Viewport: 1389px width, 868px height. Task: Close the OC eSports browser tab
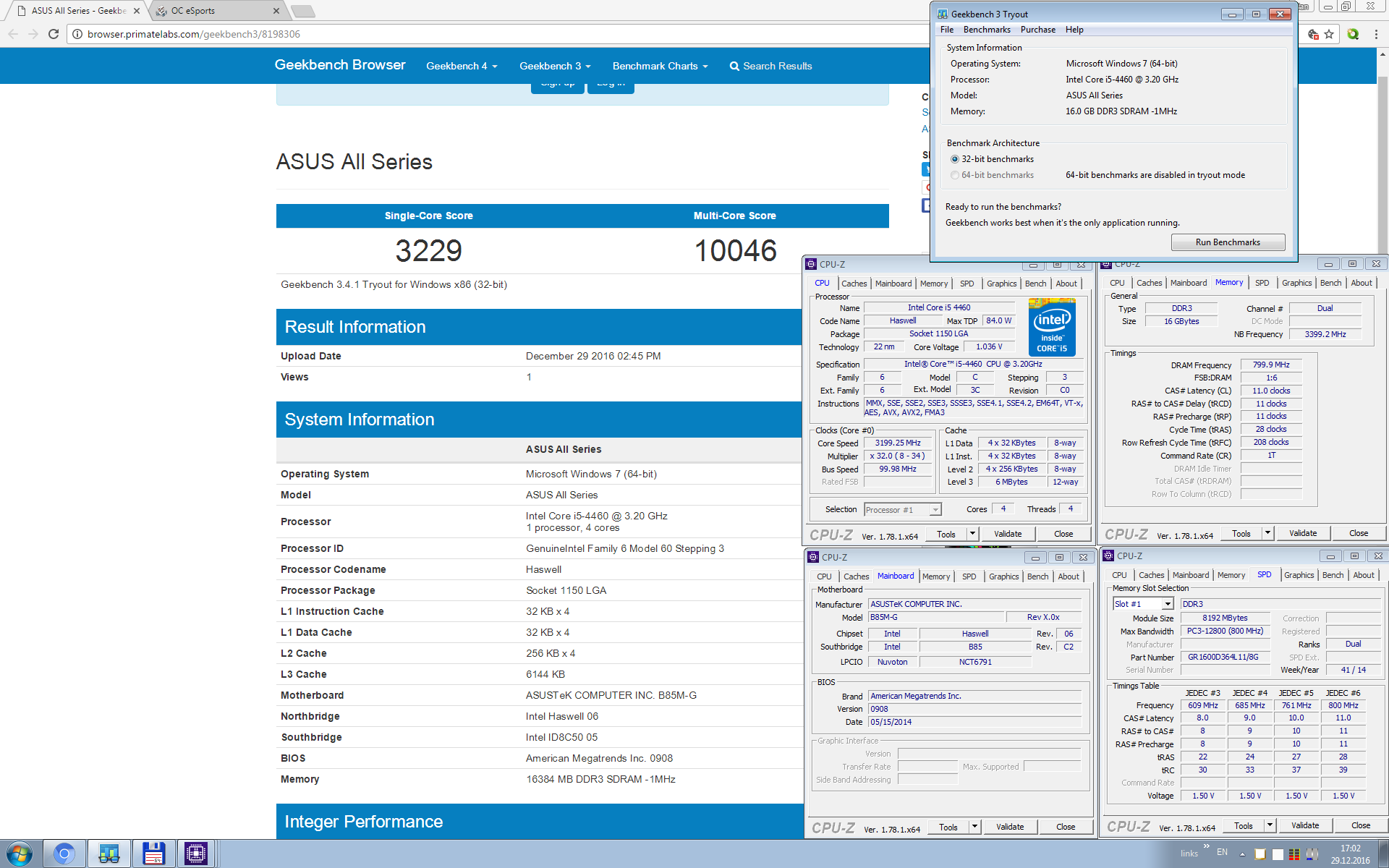(276, 11)
